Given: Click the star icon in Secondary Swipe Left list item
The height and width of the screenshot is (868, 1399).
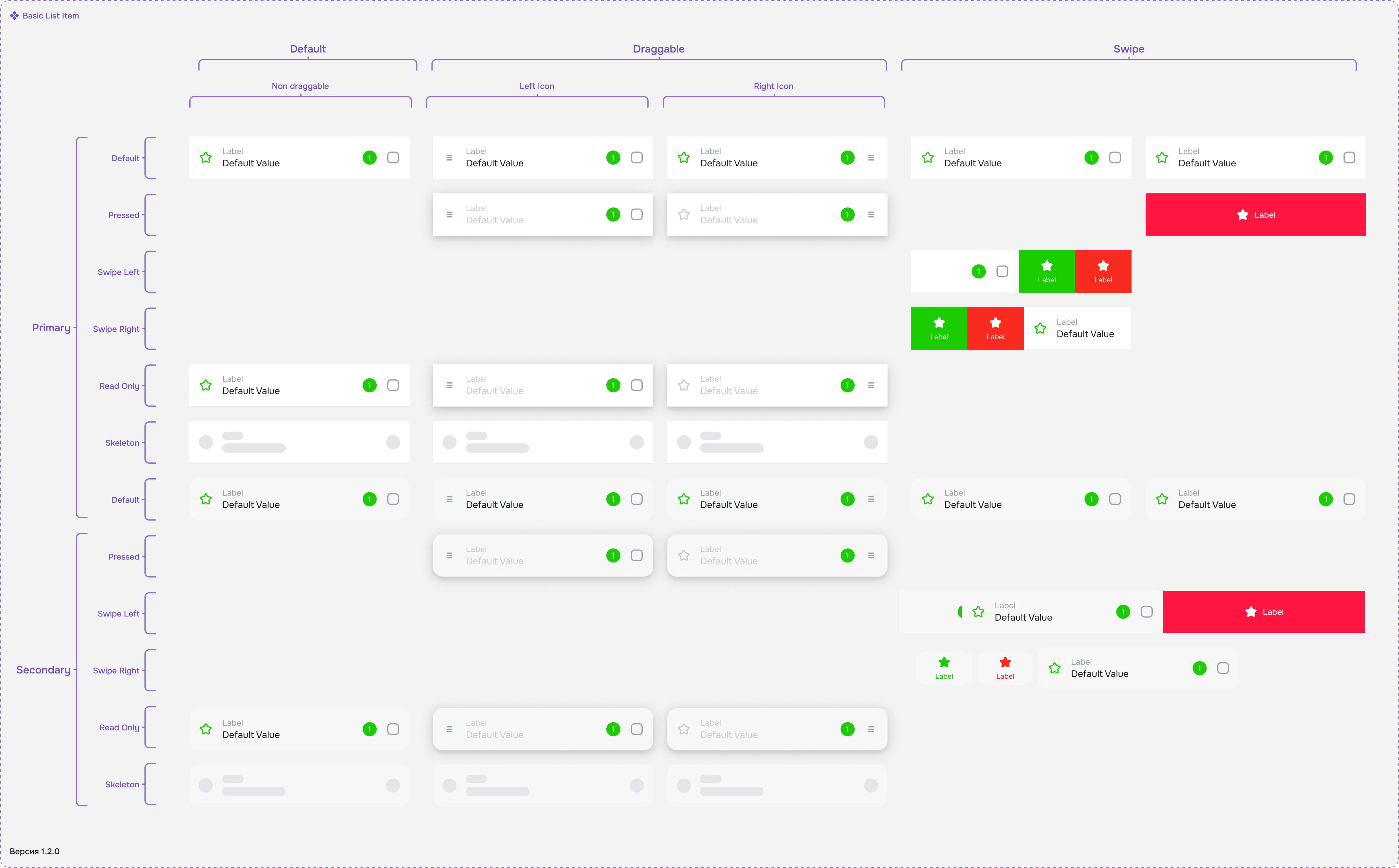Looking at the screenshot, I should click(978, 612).
